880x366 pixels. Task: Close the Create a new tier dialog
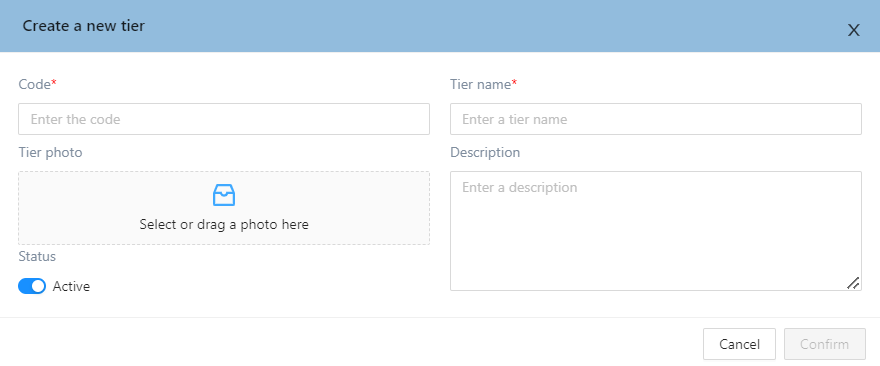[x=853, y=30]
